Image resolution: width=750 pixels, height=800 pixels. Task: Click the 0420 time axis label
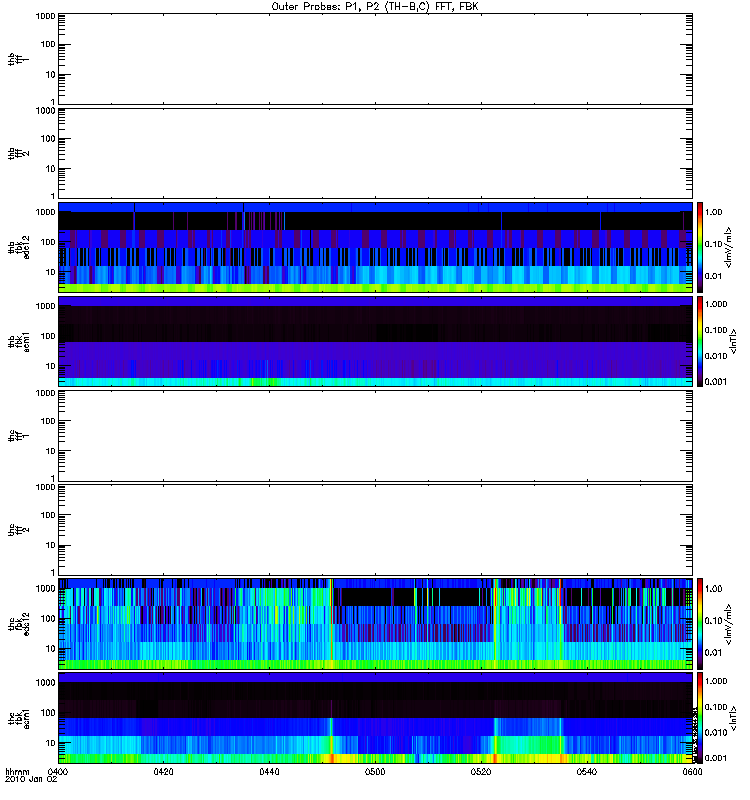click(163, 771)
